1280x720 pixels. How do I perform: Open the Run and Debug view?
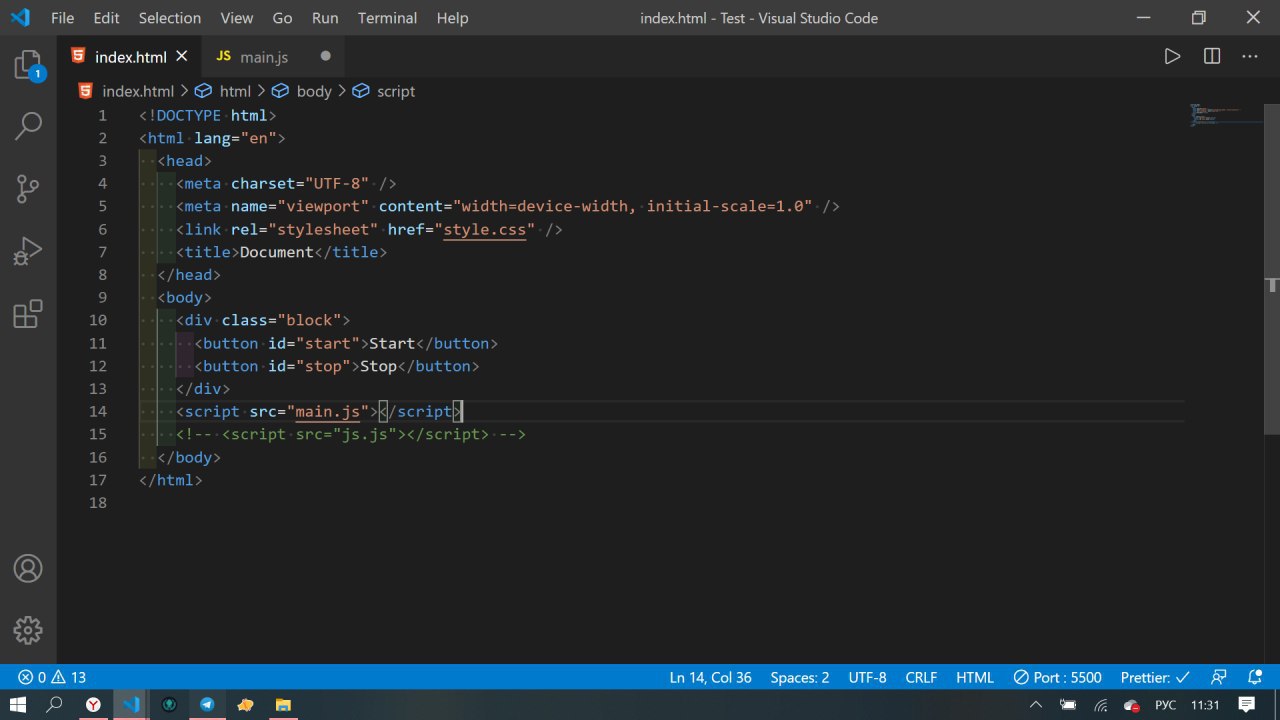(x=28, y=251)
